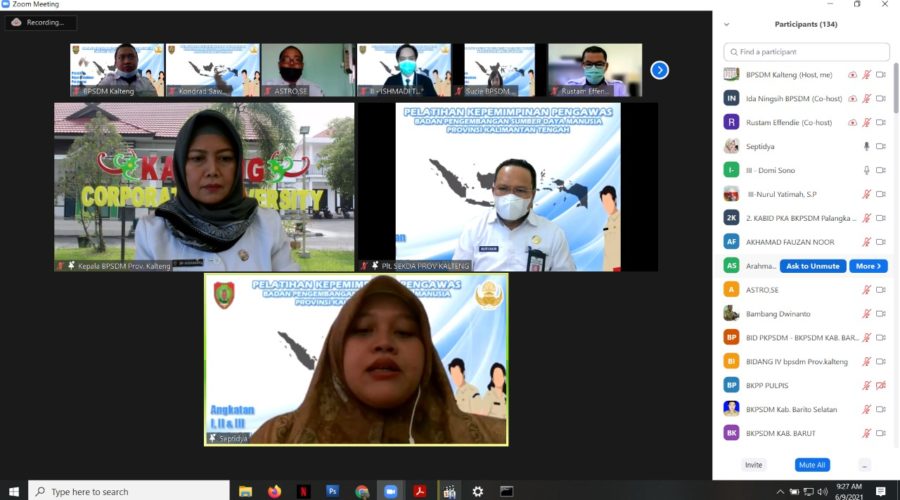Open More options for Arahma
This screenshot has width=900, height=500.
pos(868,266)
